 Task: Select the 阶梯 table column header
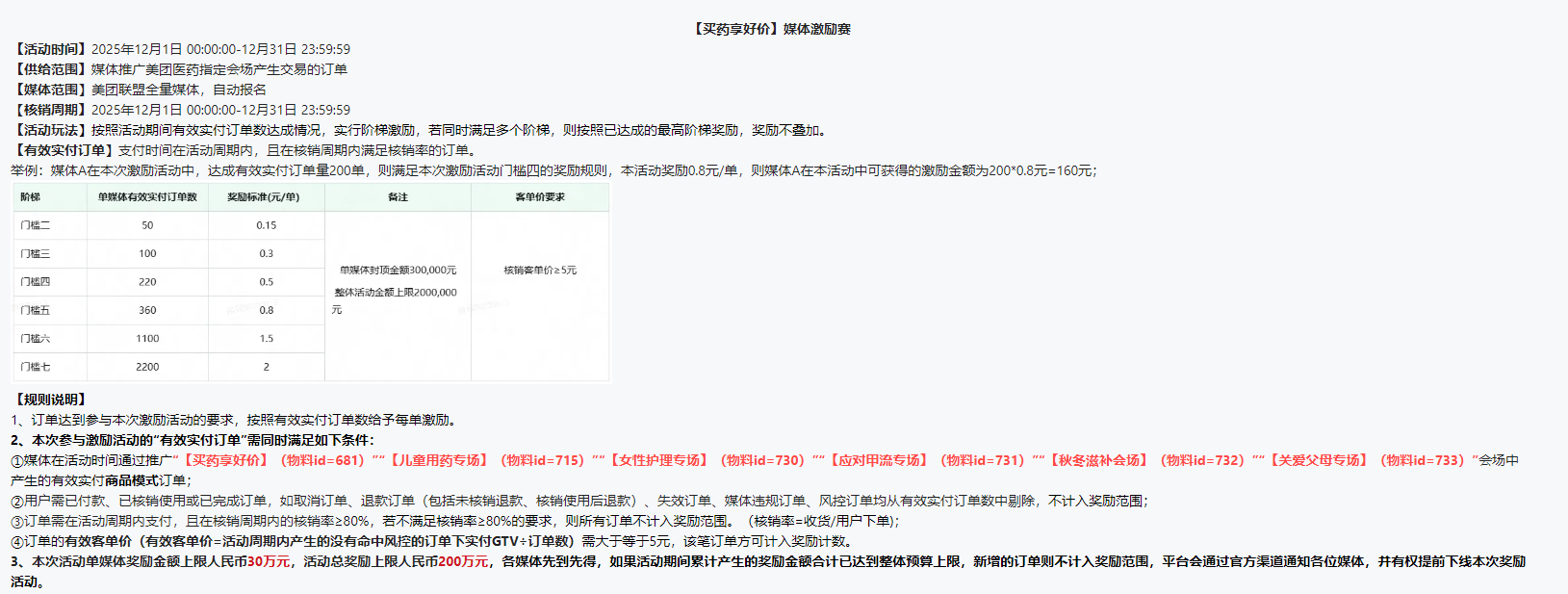(x=31, y=197)
